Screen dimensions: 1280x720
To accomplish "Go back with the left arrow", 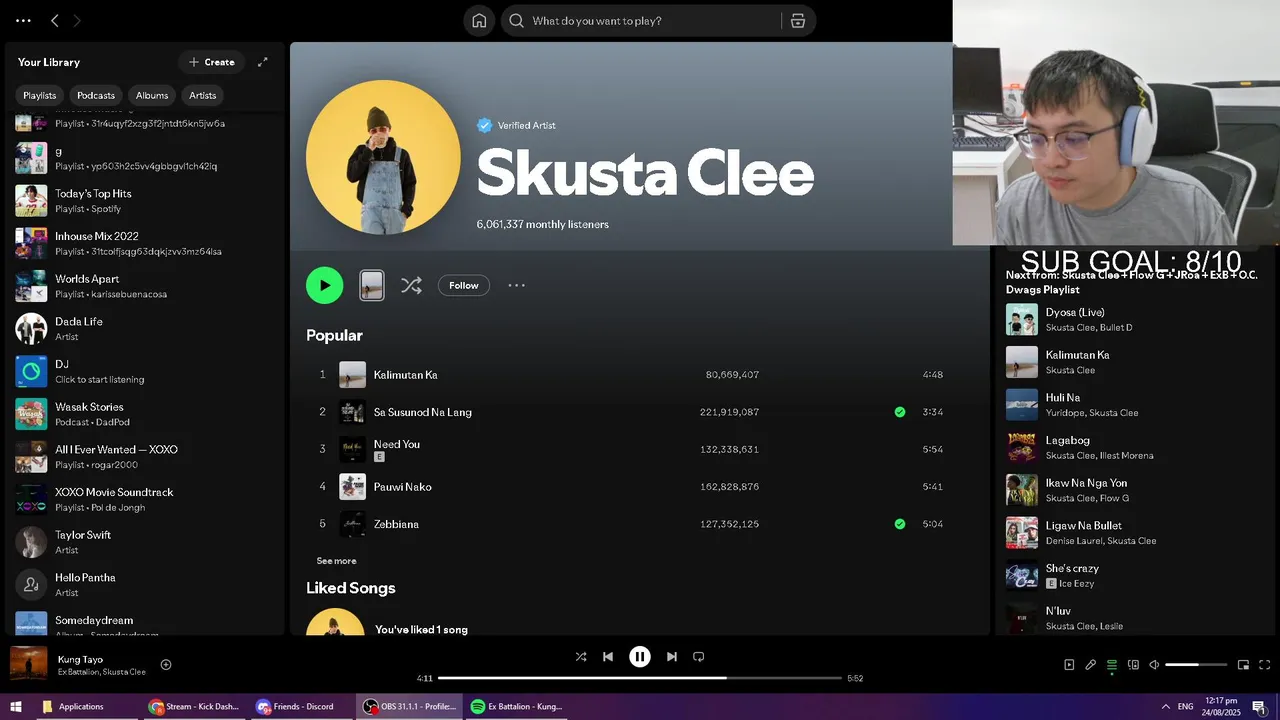I will [x=55, y=20].
